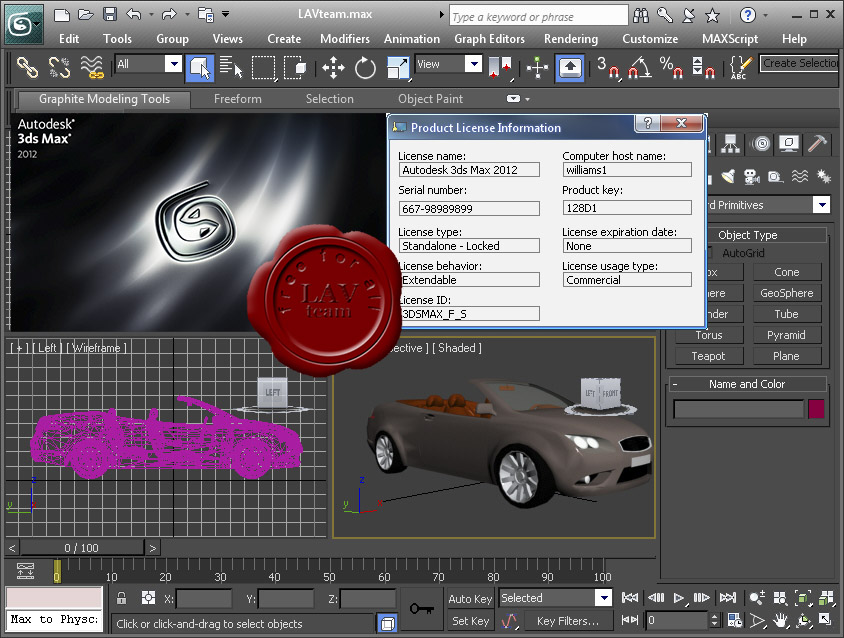The image size is (844, 638).
Task: Open the Display panel monitor tab
Action: coord(789,143)
